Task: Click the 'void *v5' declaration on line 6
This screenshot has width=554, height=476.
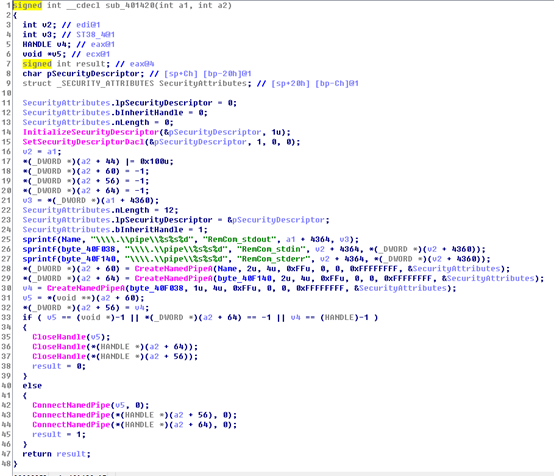Action: 44,54
